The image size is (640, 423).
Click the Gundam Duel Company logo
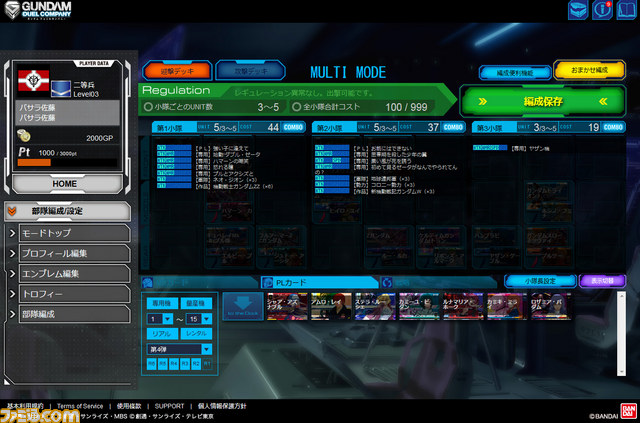[x=38, y=10]
